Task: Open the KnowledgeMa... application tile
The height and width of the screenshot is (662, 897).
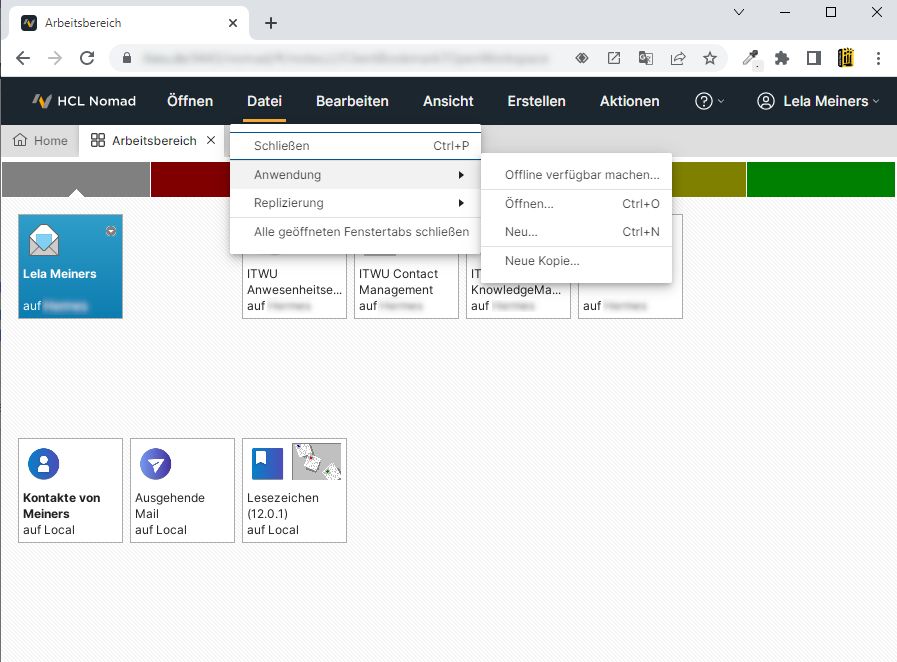Action: (518, 298)
